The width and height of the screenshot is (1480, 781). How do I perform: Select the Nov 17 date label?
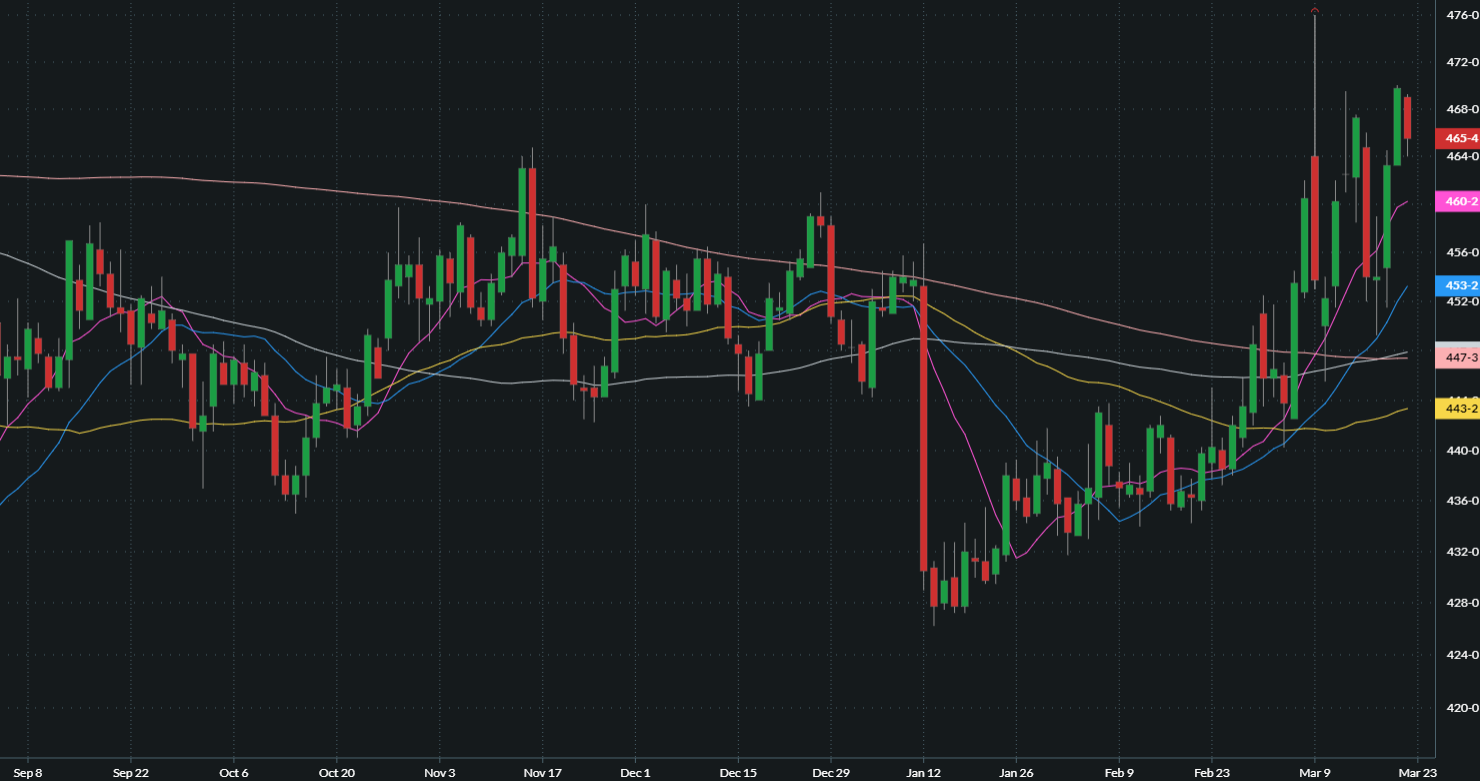point(541,773)
